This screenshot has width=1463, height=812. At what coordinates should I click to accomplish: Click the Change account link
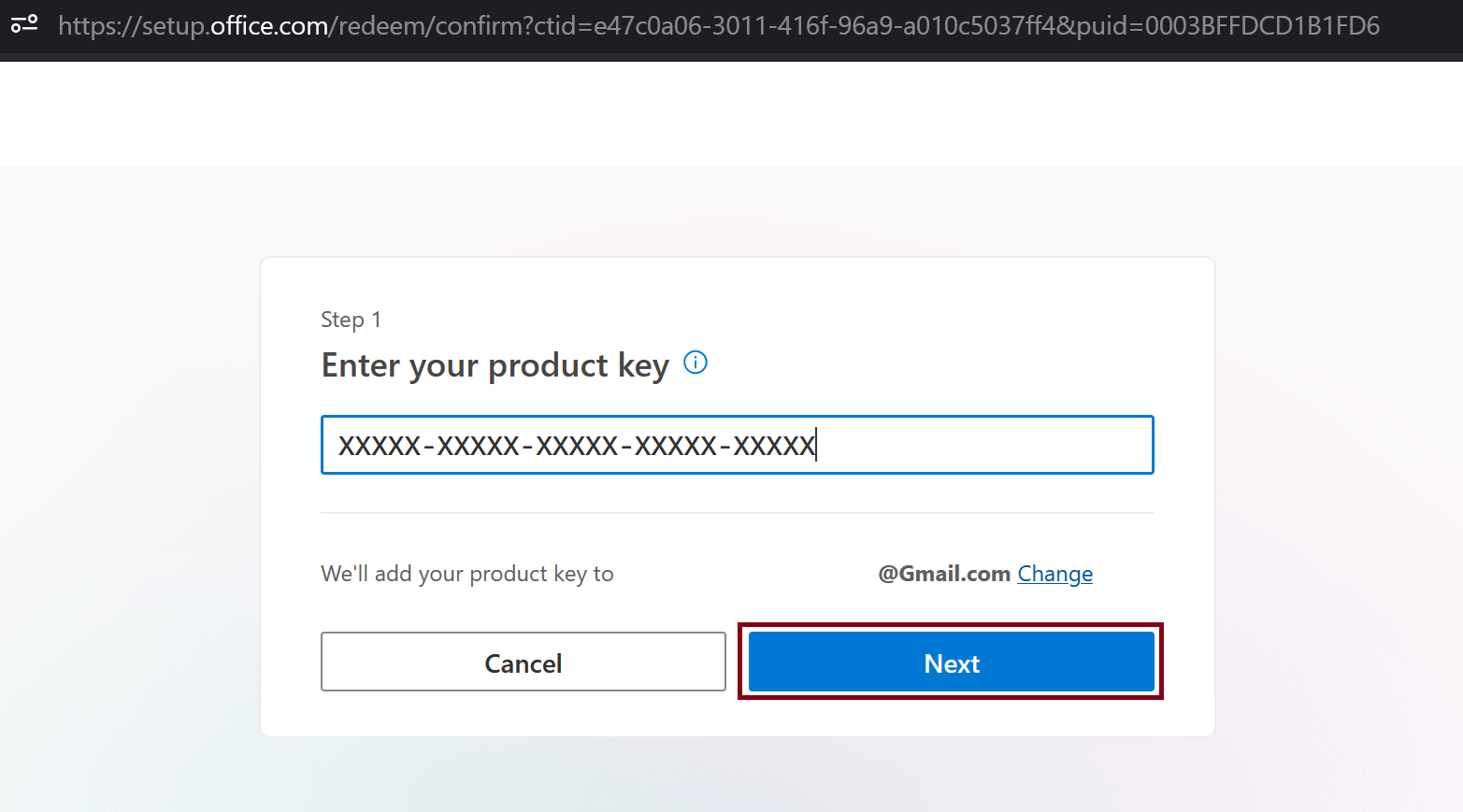[x=1054, y=574]
